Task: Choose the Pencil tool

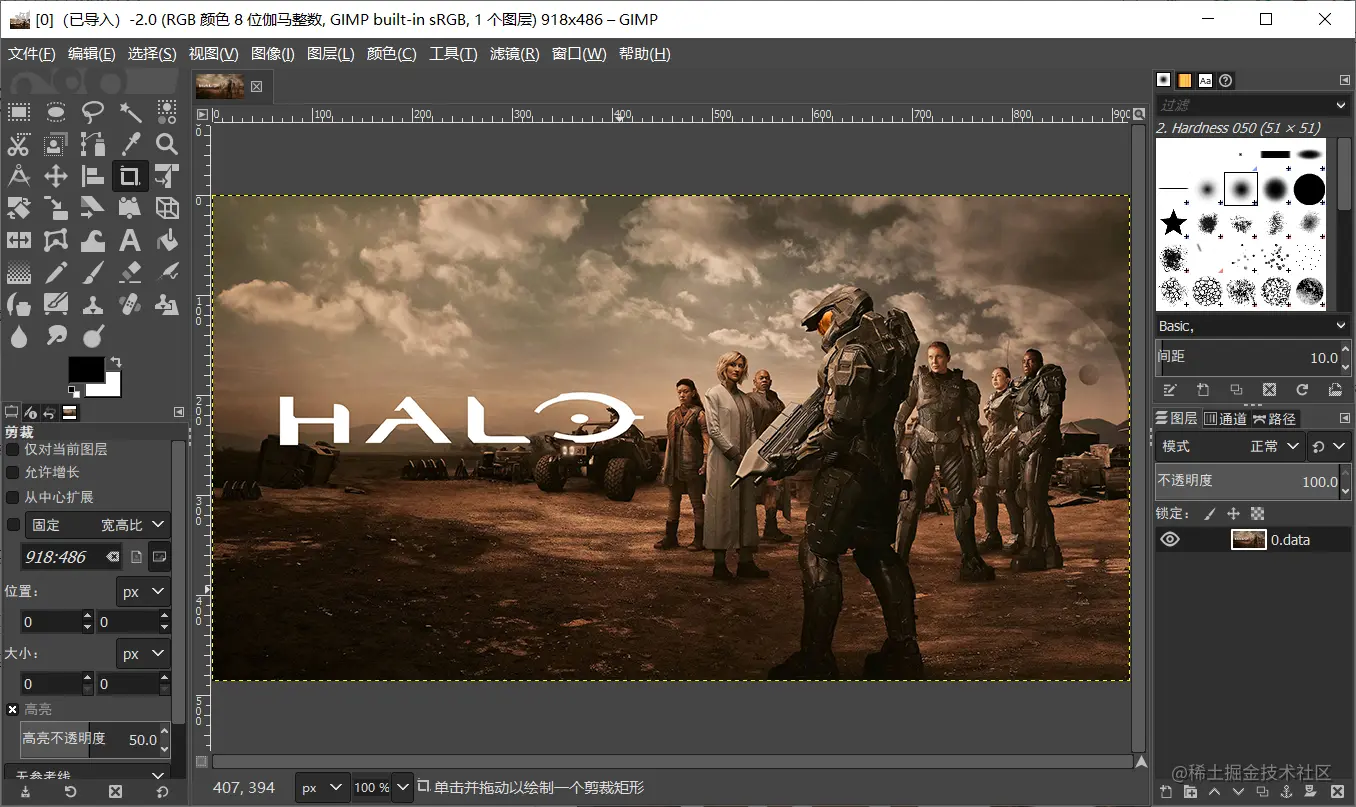Action: [x=56, y=273]
